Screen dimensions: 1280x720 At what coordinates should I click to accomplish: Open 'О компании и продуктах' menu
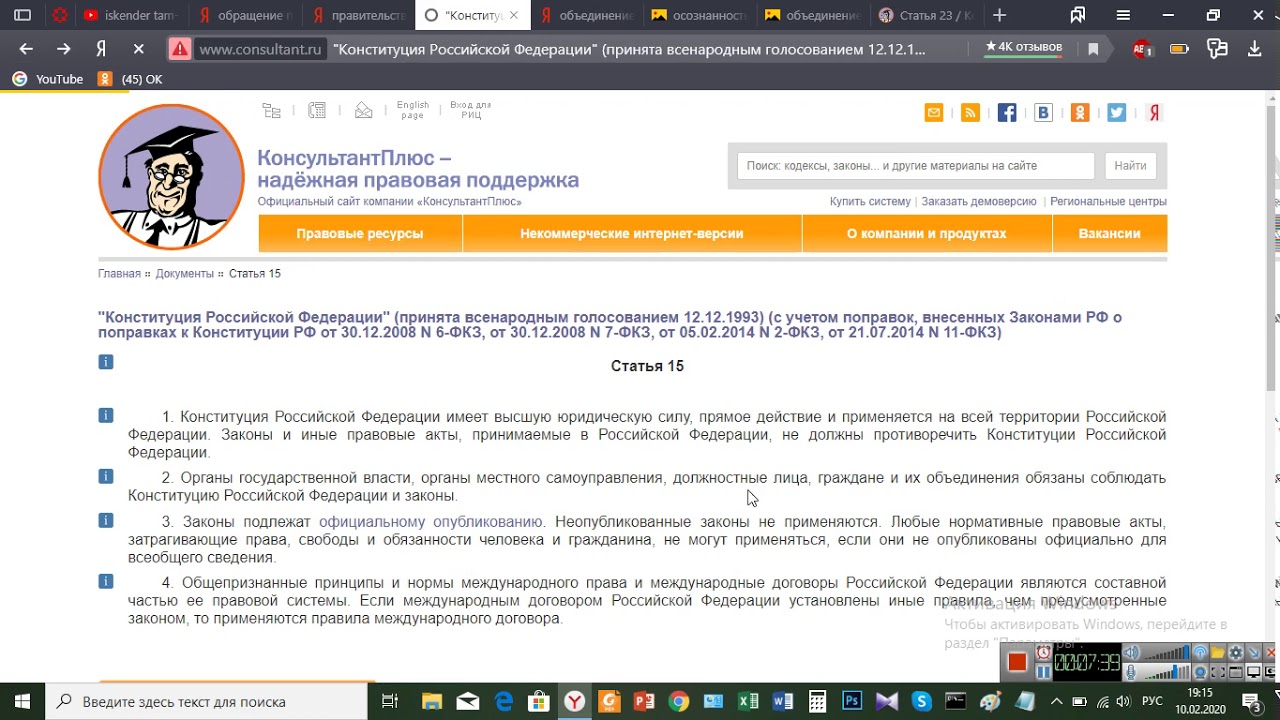pos(927,233)
